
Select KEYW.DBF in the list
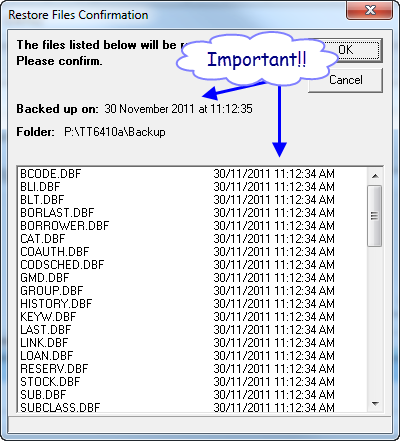[193, 317]
